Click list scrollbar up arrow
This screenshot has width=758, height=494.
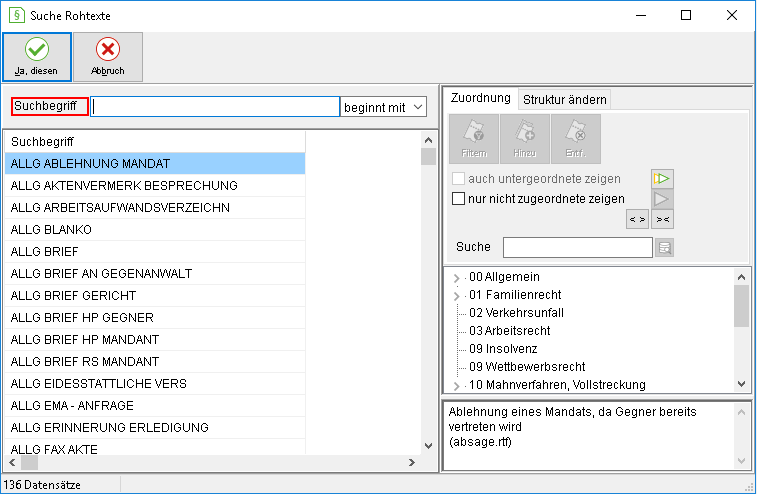tap(428, 140)
